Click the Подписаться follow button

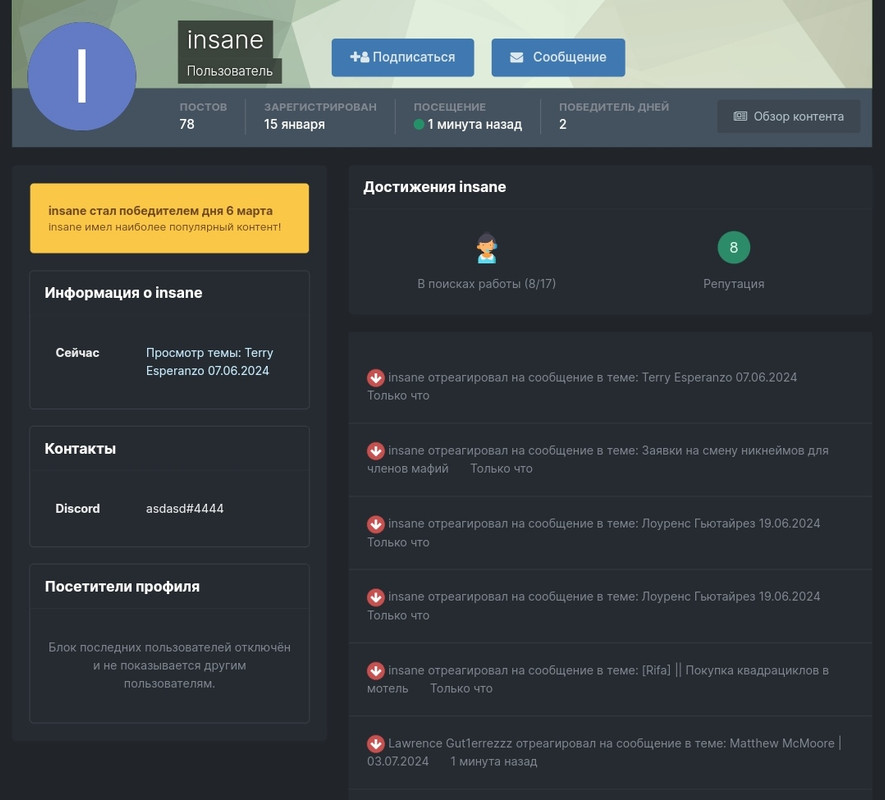point(402,57)
